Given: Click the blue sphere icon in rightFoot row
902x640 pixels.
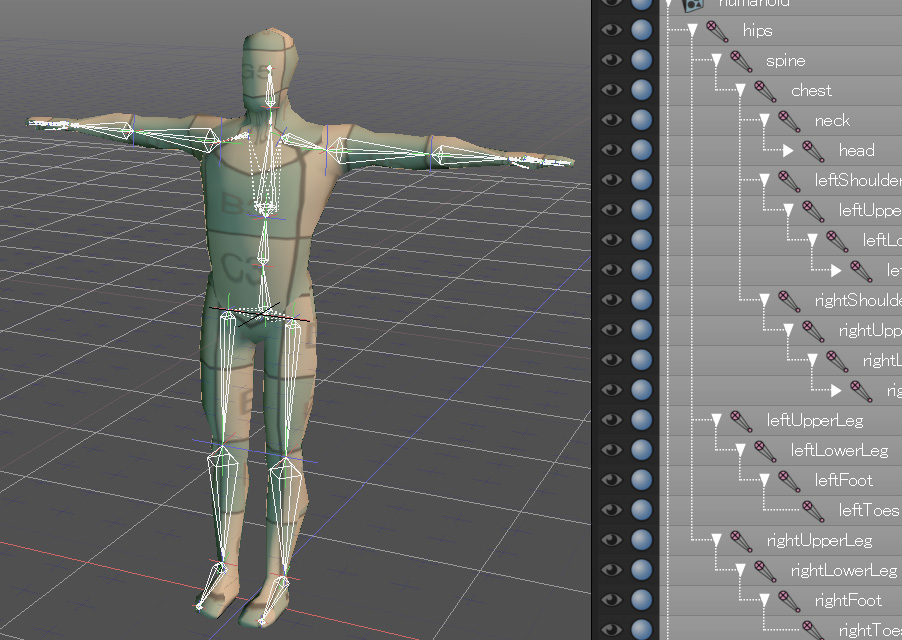Looking at the screenshot, I should click(x=641, y=599).
